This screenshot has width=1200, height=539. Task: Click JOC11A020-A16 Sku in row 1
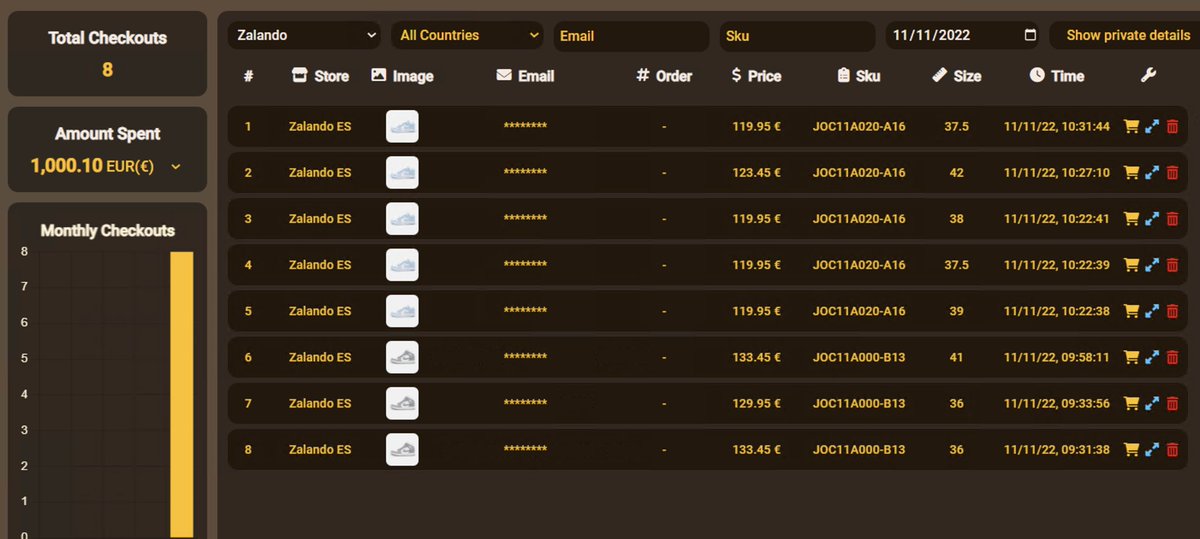(859, 127)
